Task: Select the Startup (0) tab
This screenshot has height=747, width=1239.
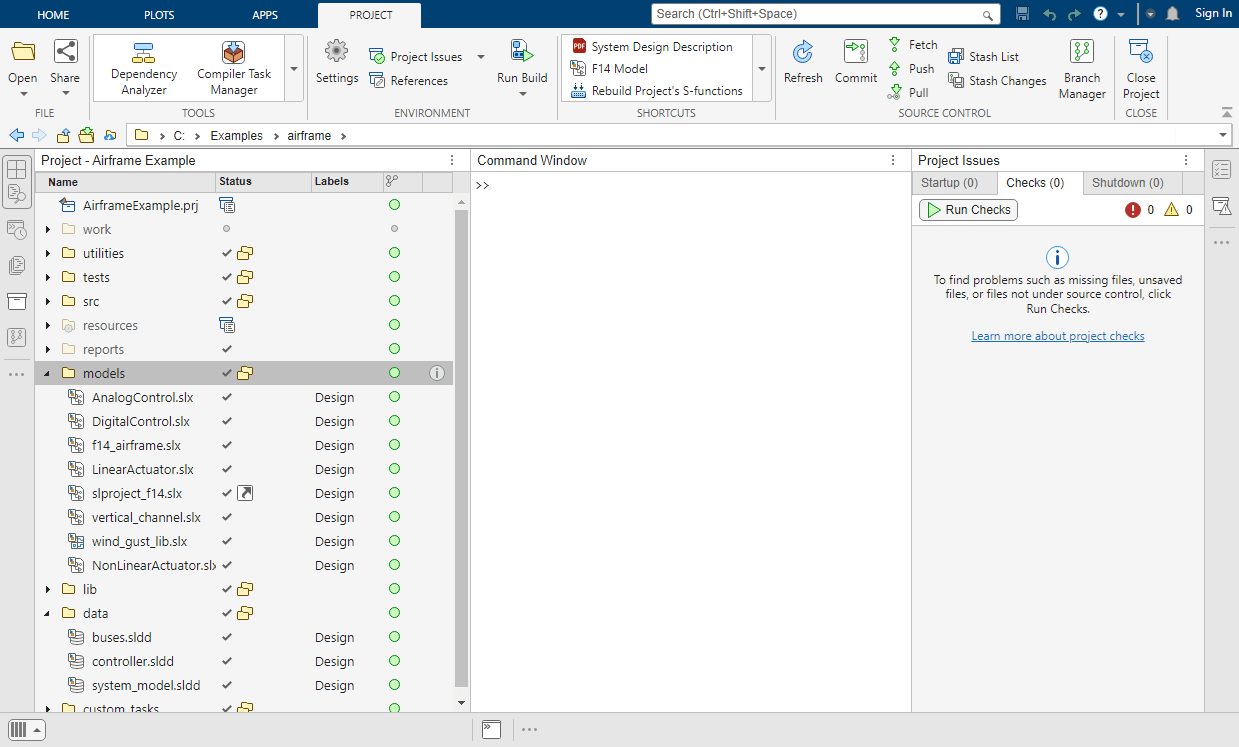Action: coord(949,183)
